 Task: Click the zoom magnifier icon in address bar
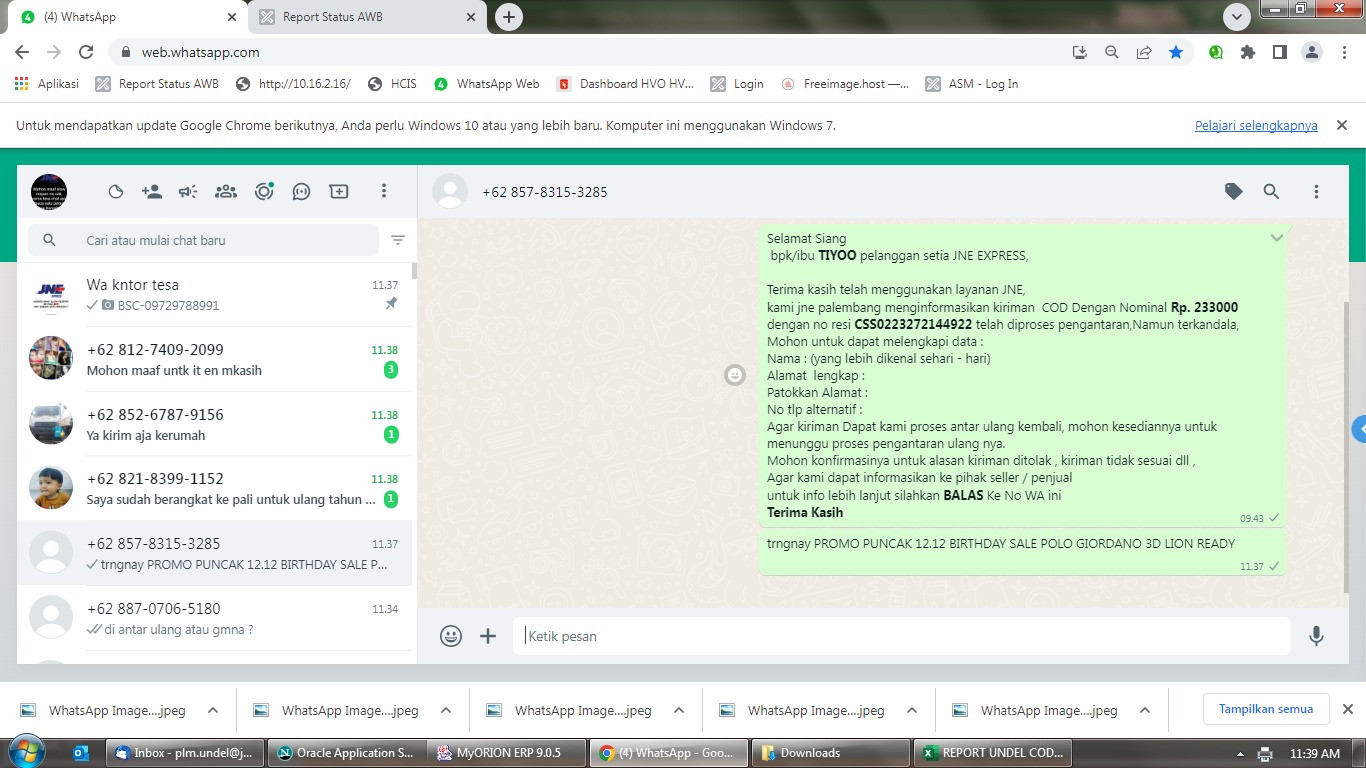pyautogui.click(x=1112, y=52)
